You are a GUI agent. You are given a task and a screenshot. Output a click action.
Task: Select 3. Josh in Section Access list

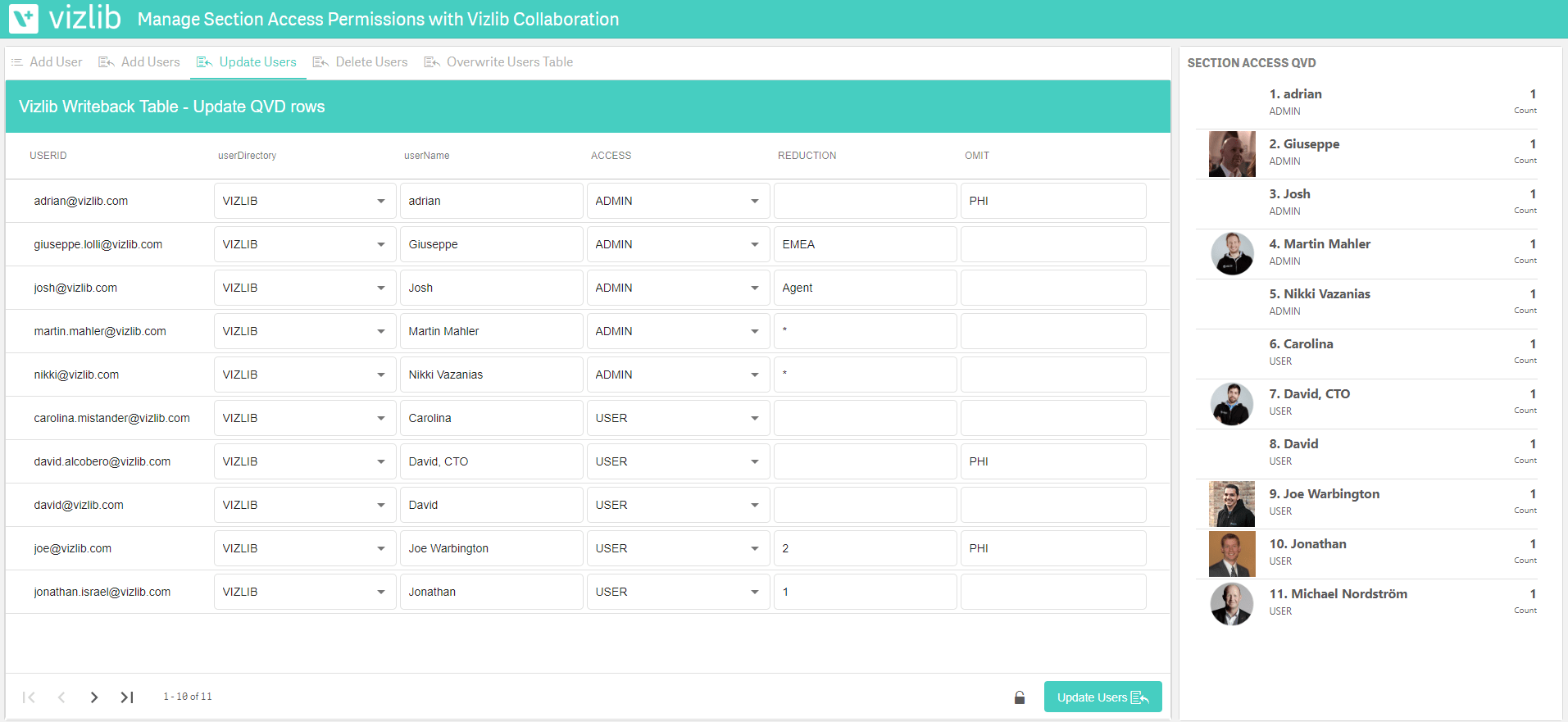tap(1366, 203)
